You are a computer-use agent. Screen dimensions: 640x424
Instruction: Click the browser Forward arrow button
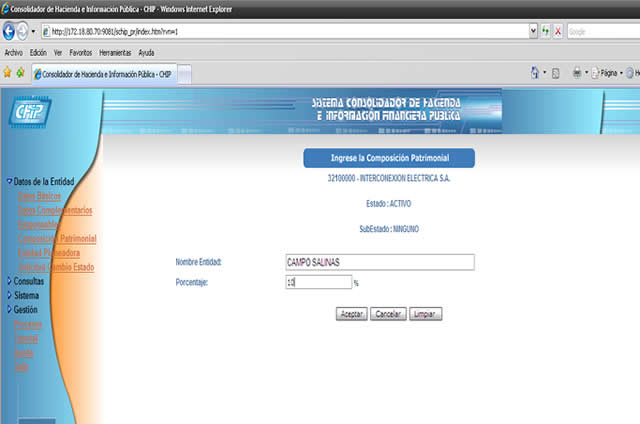point(22,31)
